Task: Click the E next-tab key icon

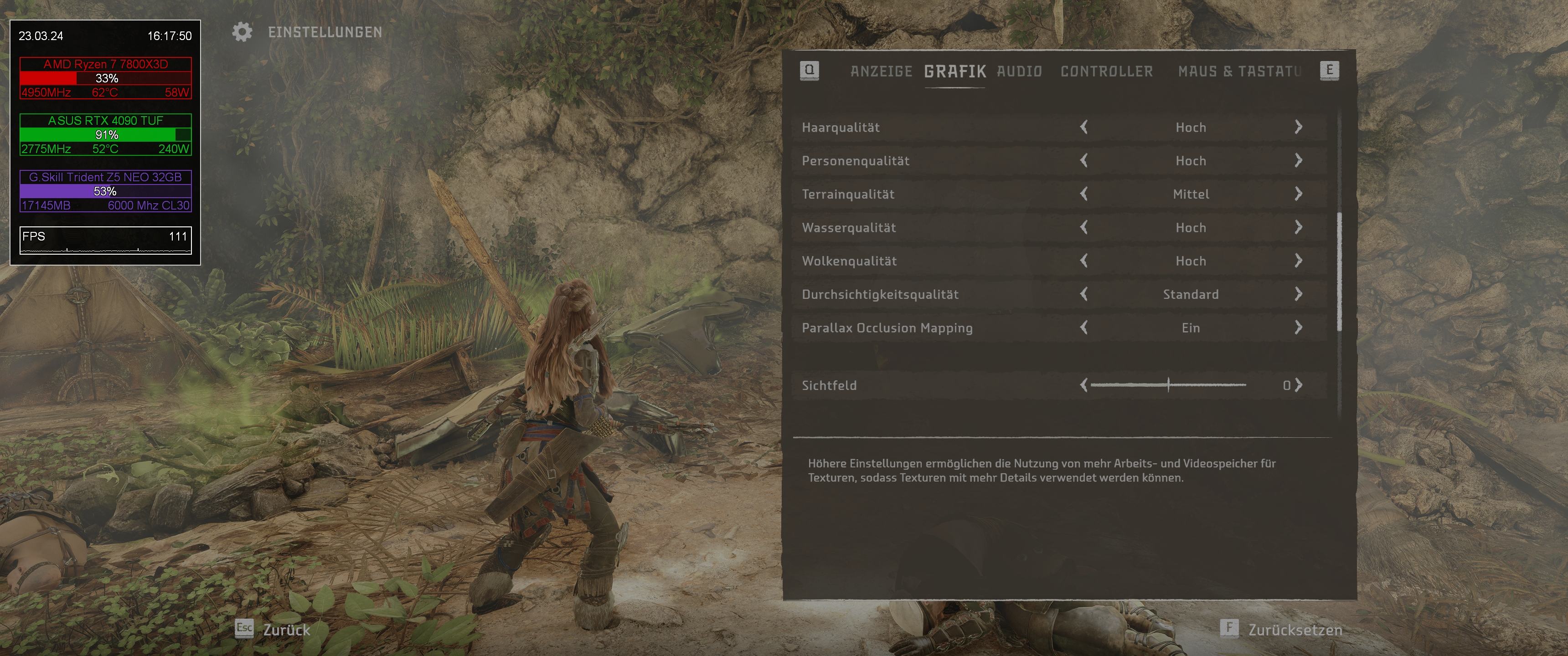Action: [x=1330, y=70]
